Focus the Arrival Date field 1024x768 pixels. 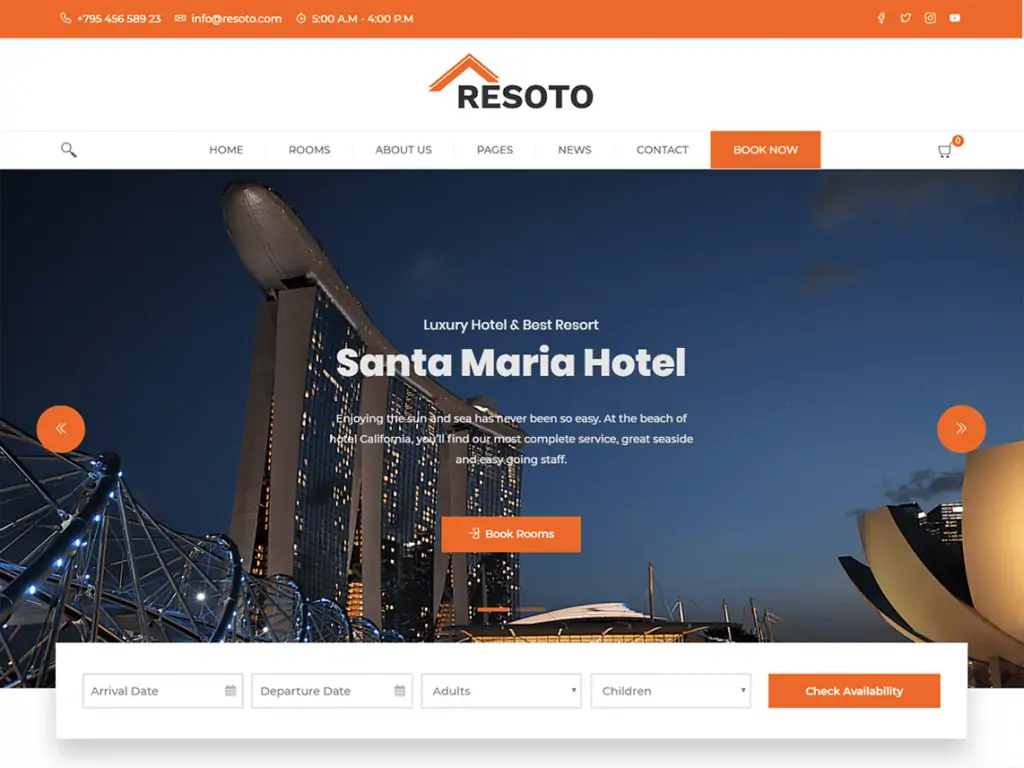[x=163, y=691]
